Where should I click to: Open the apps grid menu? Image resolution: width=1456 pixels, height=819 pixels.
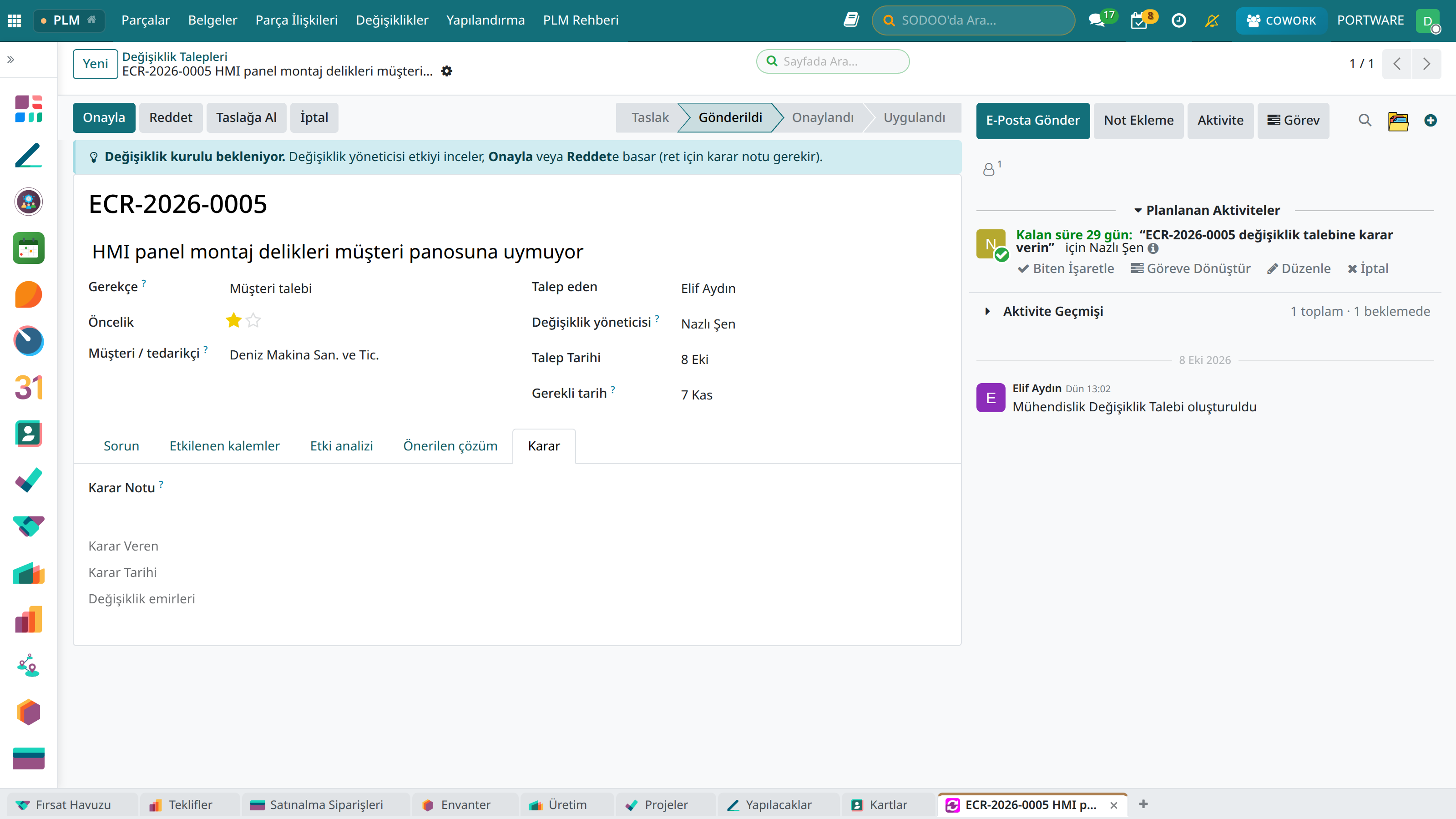(x=15, y=20)
